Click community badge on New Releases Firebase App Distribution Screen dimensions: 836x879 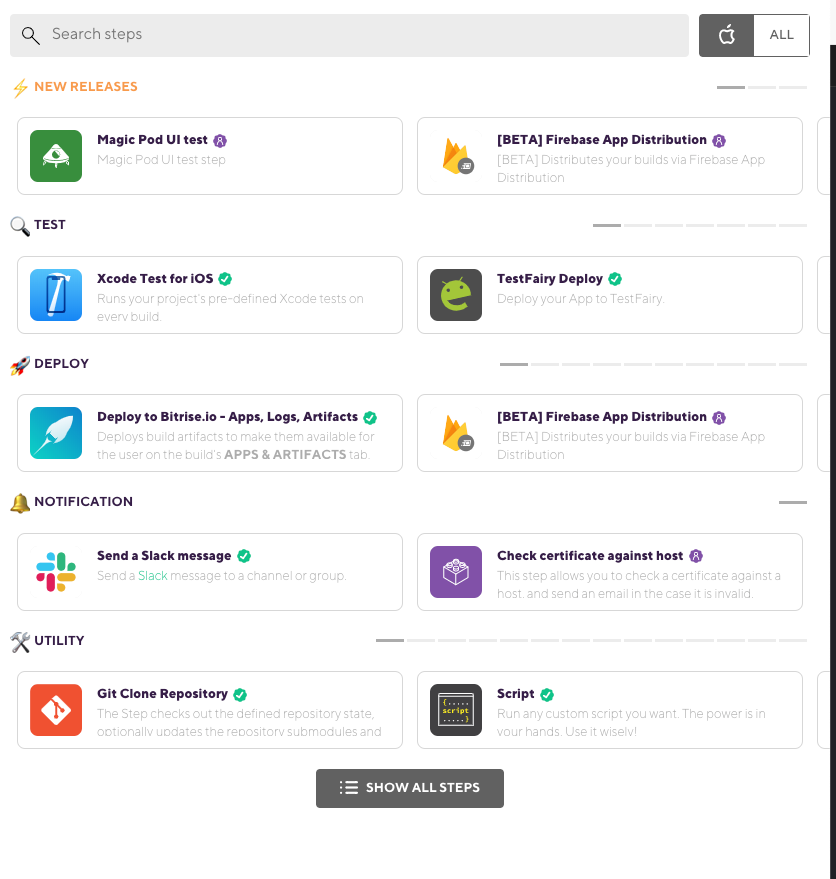click(x=719, y=141)
